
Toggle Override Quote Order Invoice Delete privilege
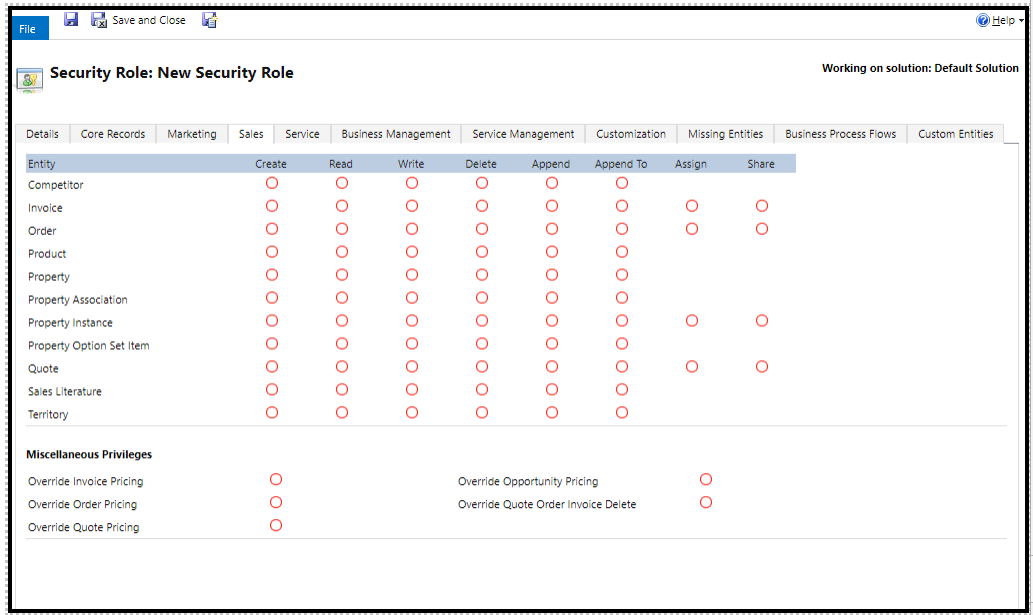[706, 502]
